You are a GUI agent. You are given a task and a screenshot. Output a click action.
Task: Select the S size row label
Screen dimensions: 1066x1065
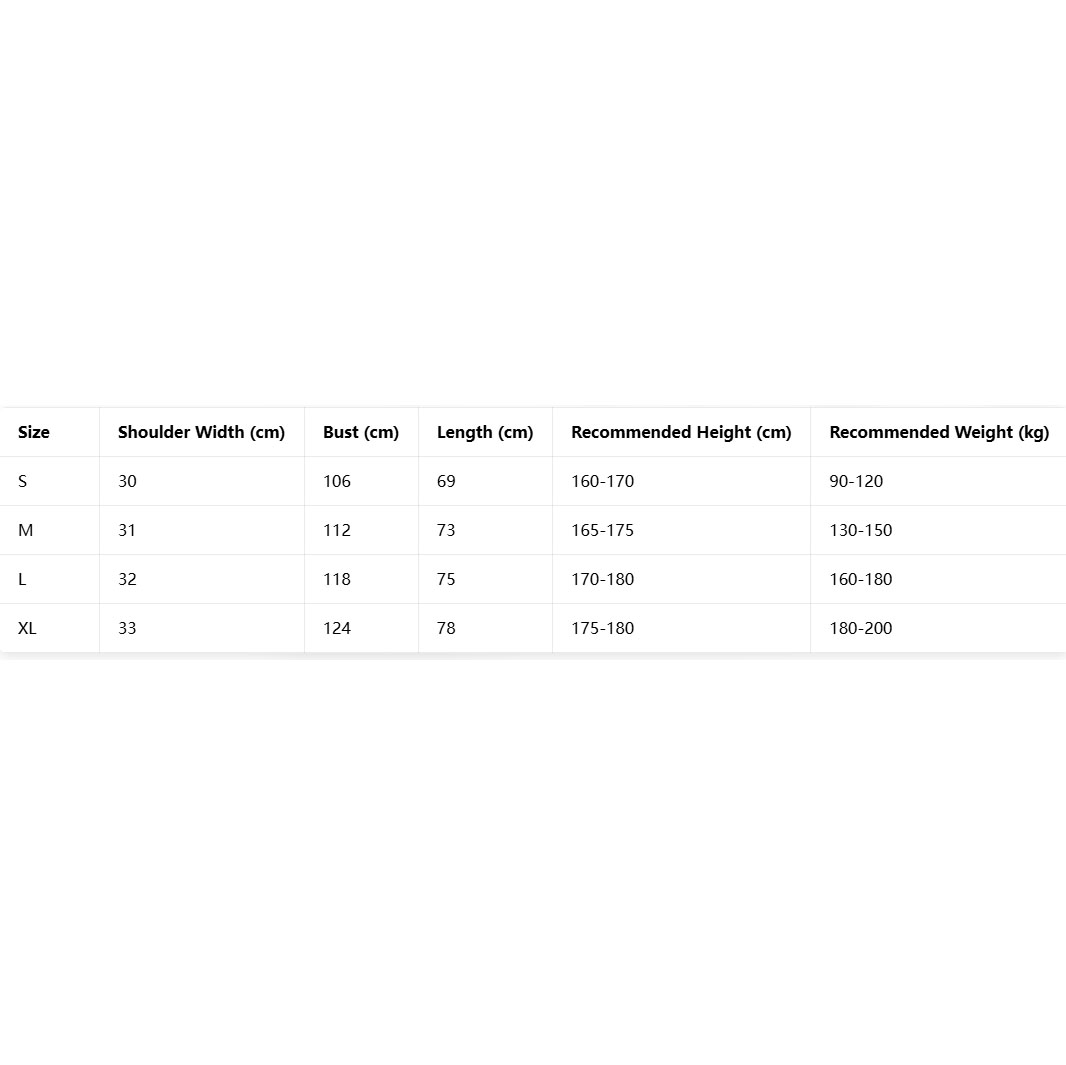click(23, 481)
